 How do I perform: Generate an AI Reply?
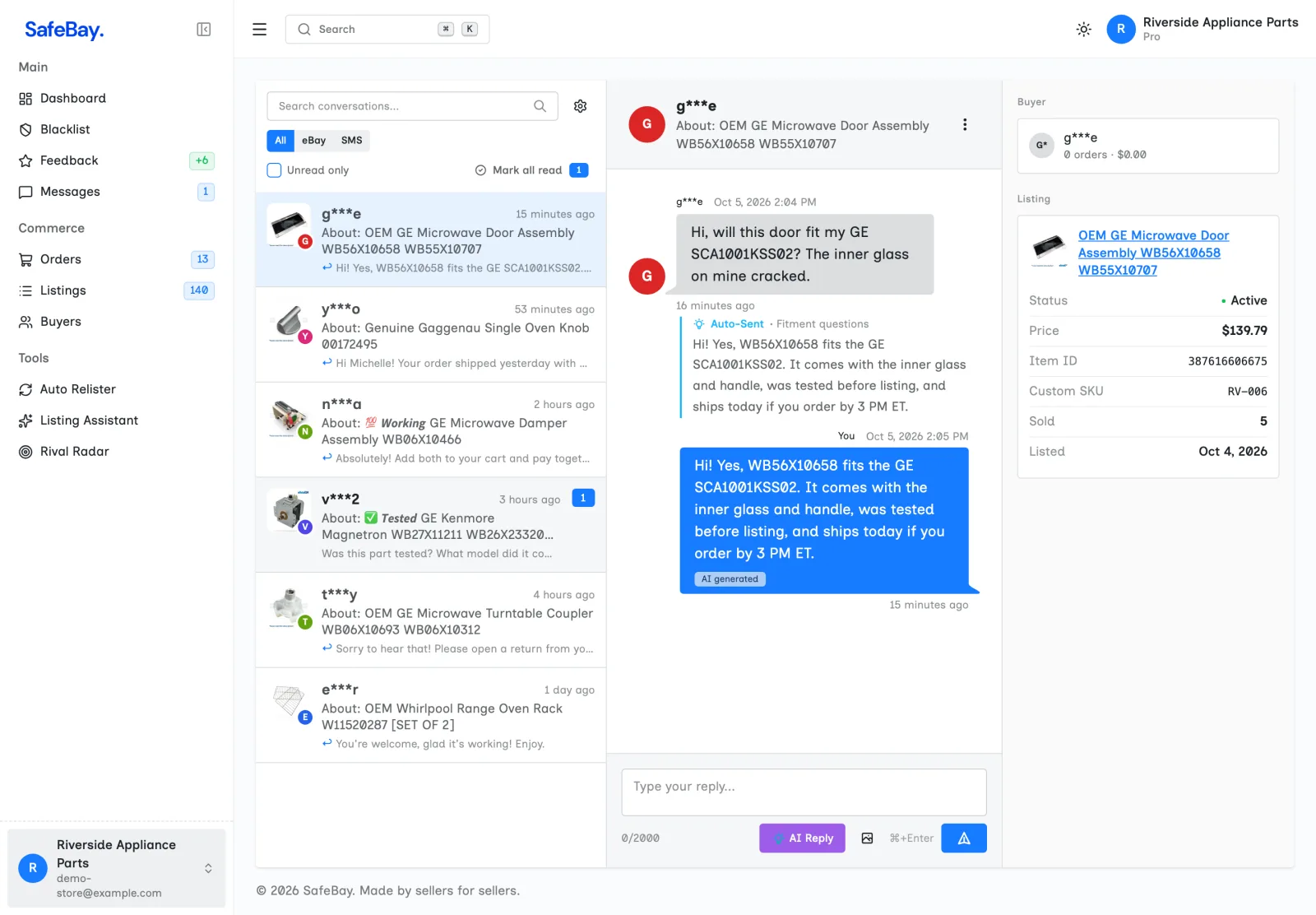(802, 838)
